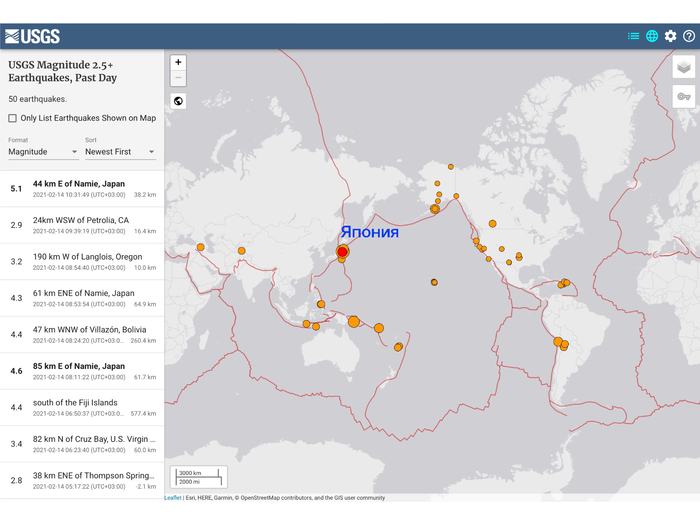Open the help question mark icon

click(x=688, y=36)
